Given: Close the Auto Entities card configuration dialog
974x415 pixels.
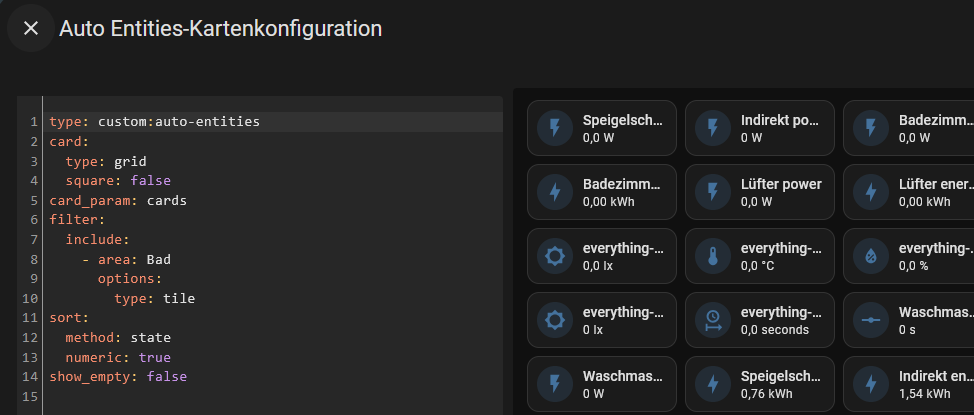Looking at the screenshot, I should pos(30,28).
